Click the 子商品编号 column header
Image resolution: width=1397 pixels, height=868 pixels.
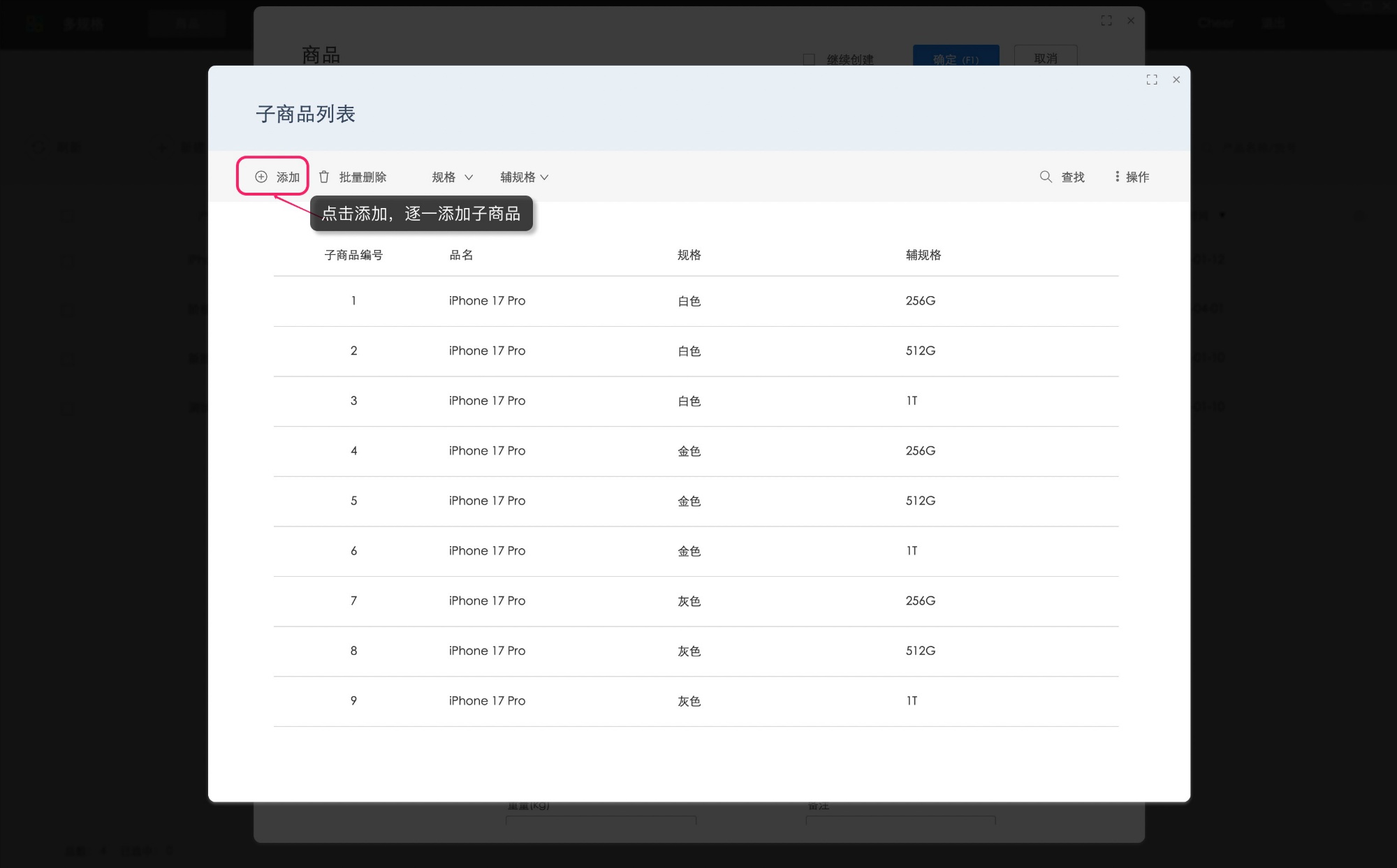pyautogui.click(x=353, y=255)
